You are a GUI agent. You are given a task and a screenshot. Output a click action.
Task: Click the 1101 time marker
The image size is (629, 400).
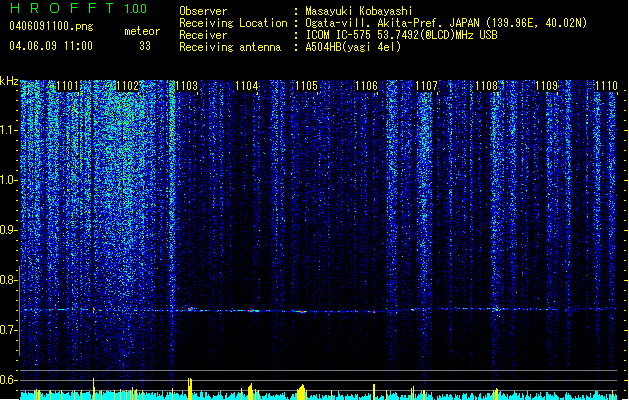coord(67,86)
